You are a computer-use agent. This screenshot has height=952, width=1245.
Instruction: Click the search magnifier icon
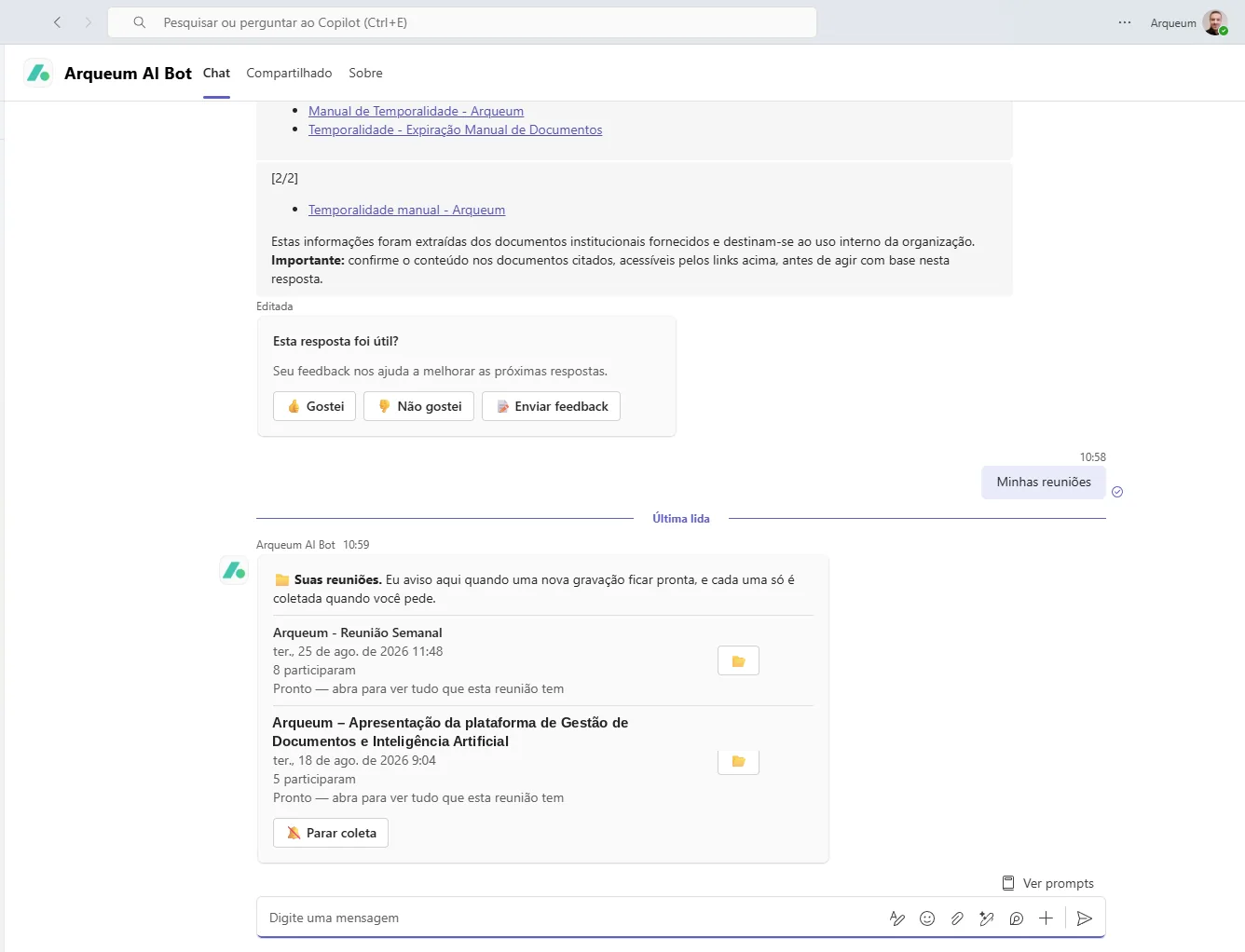point(140,22)
